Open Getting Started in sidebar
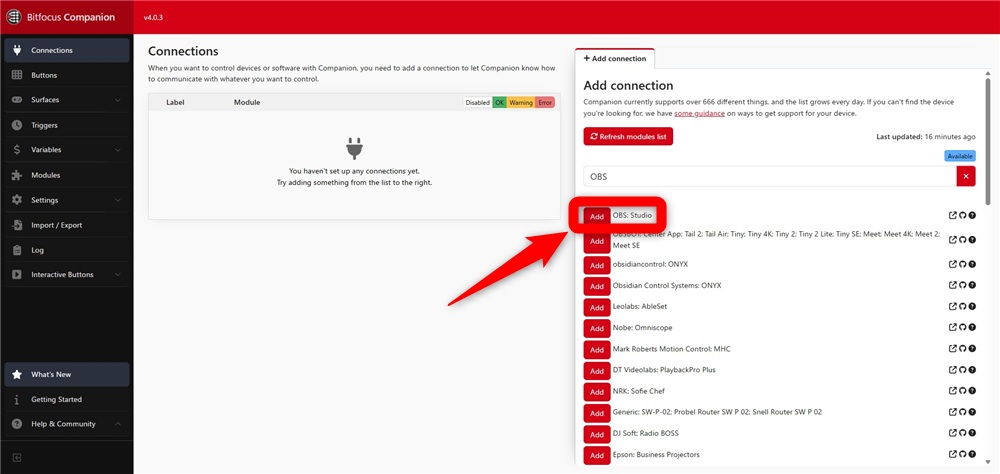The height and width of the screenshot is (474, 1000). click(66, 399)
